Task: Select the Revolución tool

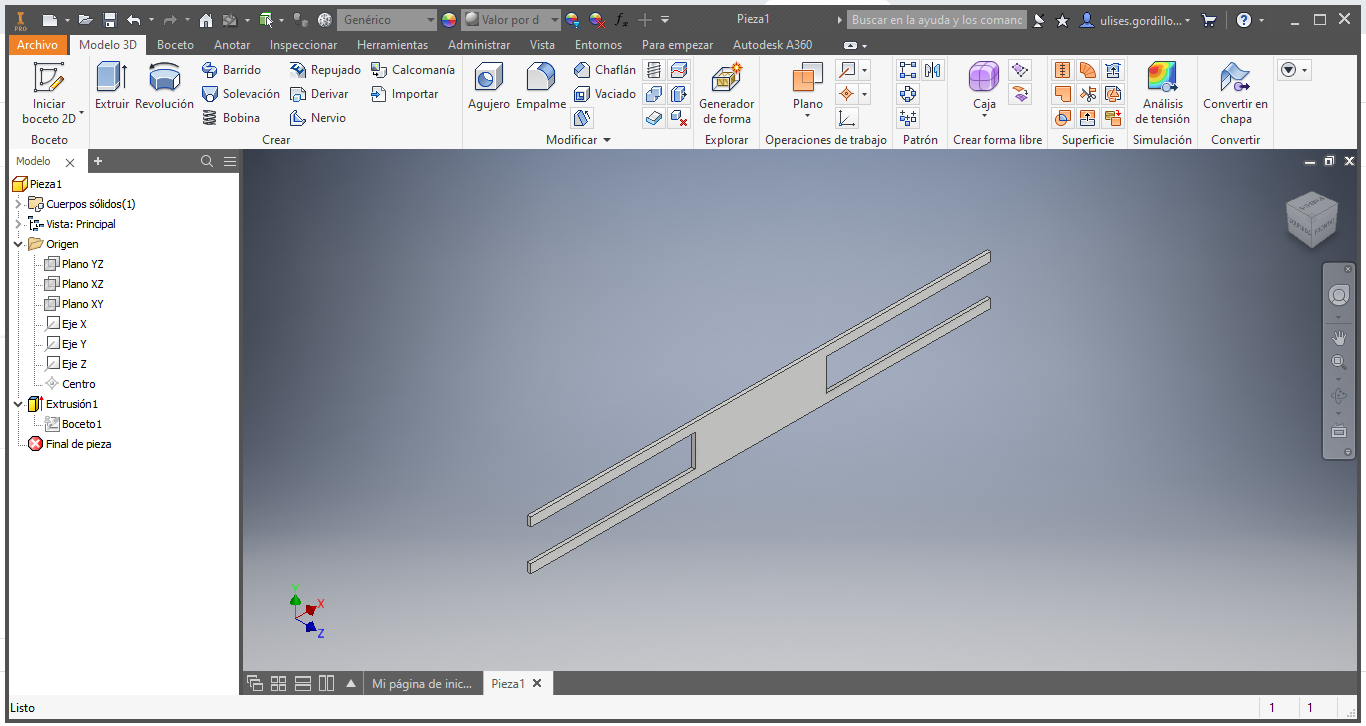Action: click(x=164, y=86)
